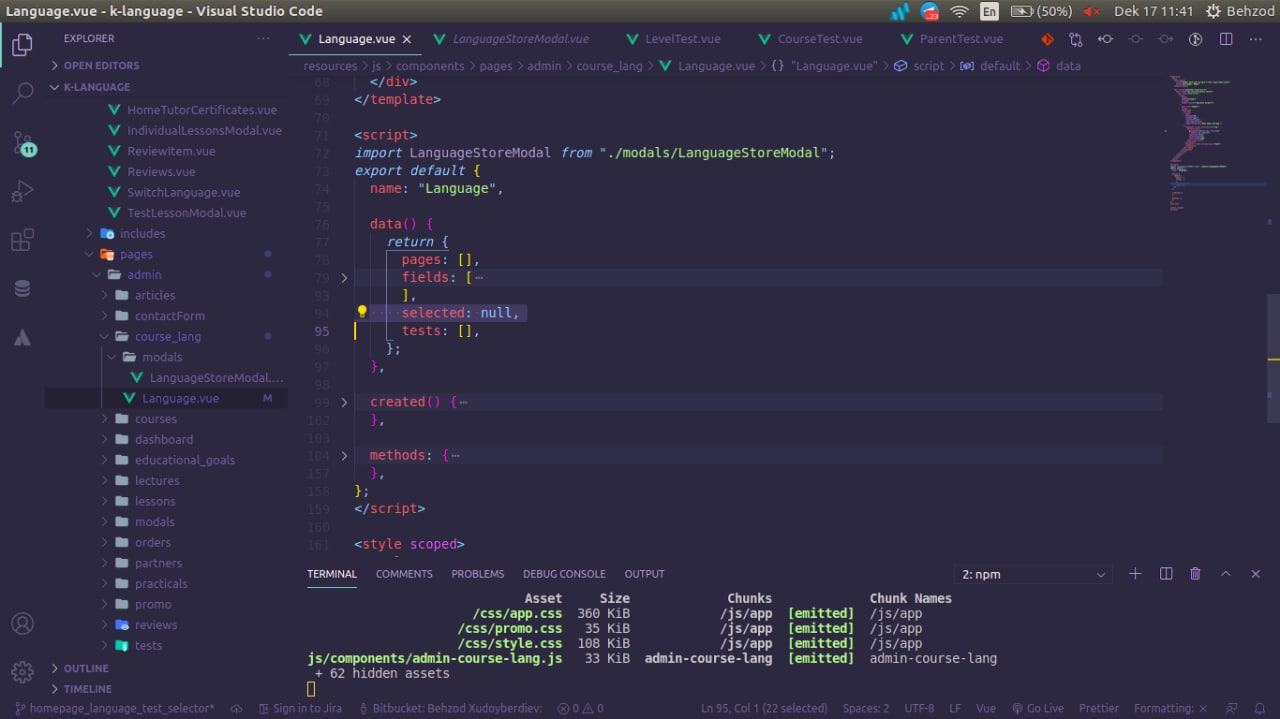Split the editor to the right

pyautogui.click(x=1226, y=39)
